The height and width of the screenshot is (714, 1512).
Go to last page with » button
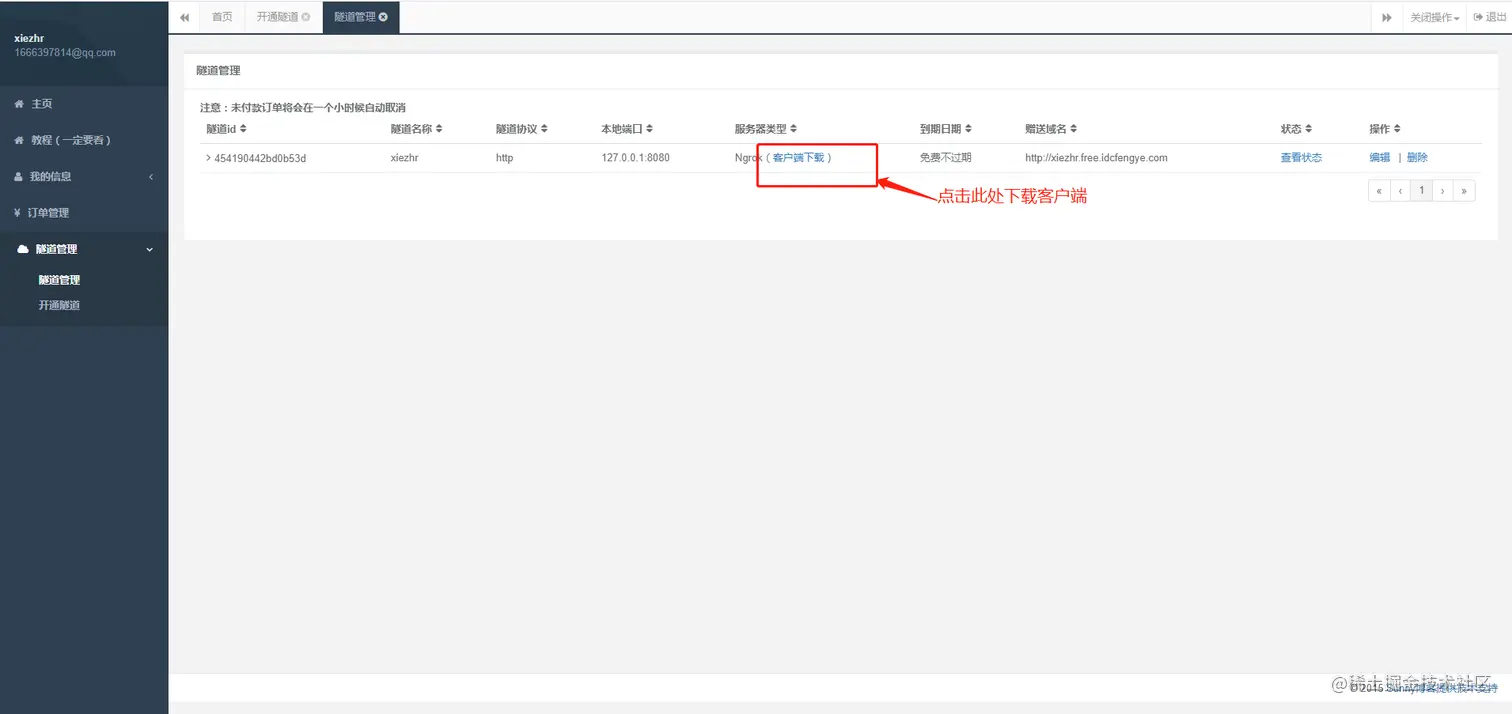[1465, 190]
